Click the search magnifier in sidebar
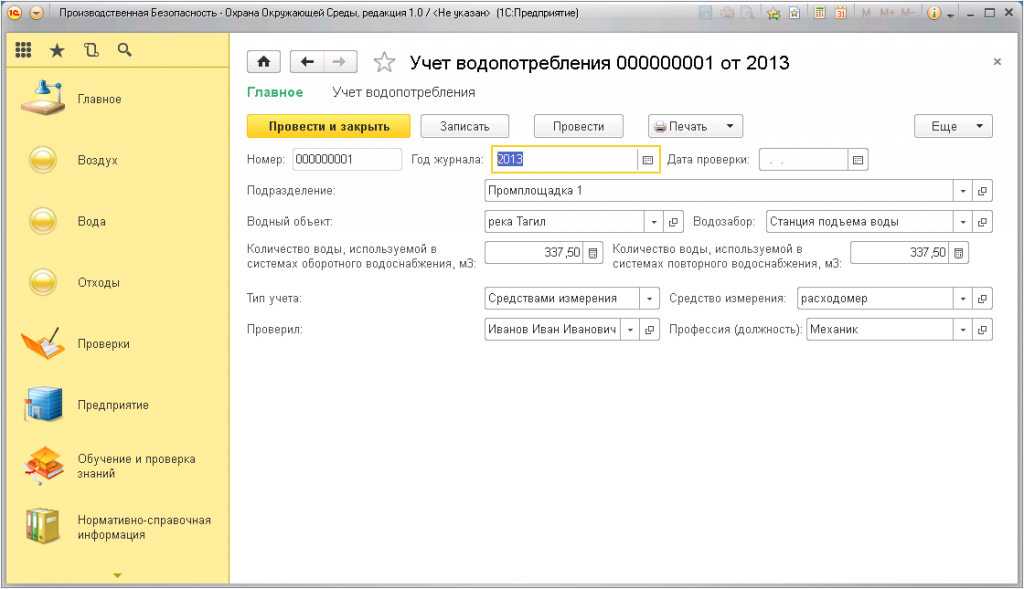The image size is (1024, 589). (125, 50)
